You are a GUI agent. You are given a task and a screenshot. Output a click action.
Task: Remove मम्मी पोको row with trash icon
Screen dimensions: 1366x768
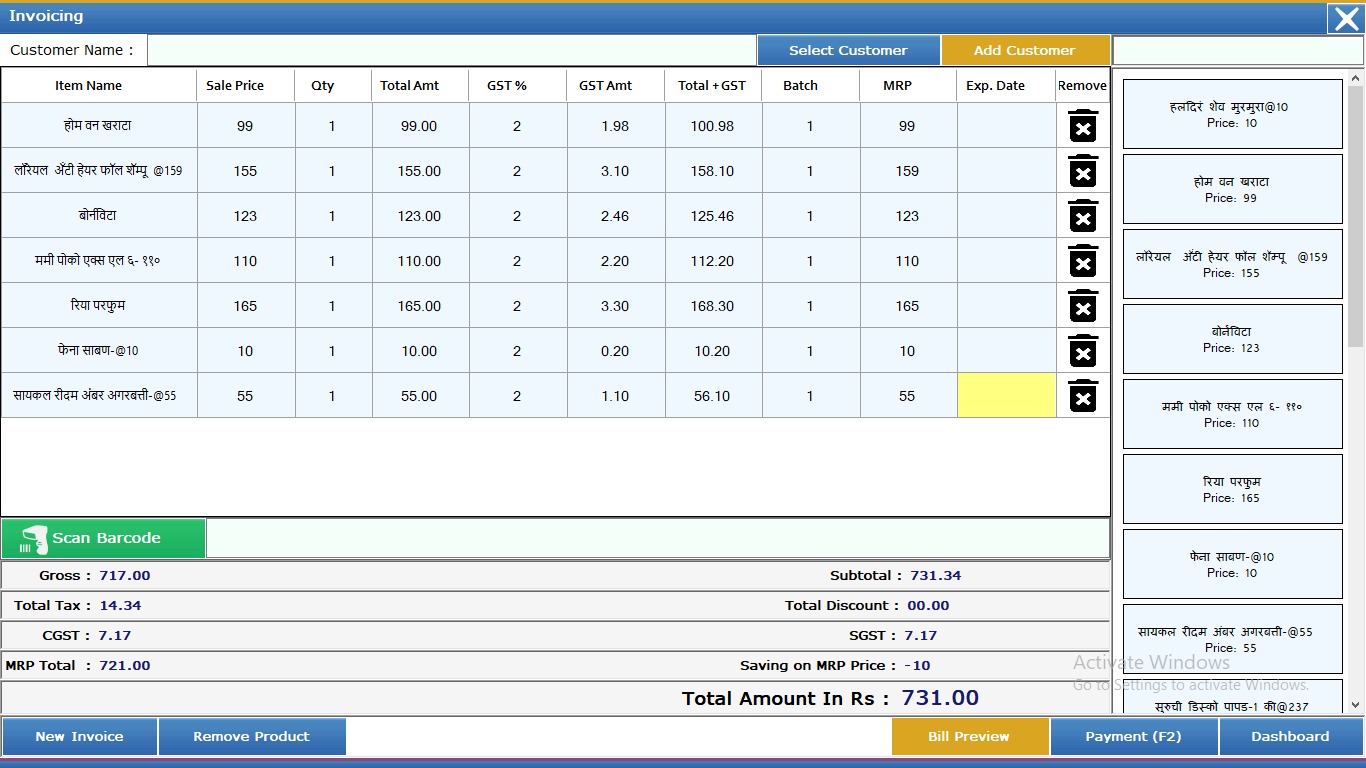[x=1083, y=261]
